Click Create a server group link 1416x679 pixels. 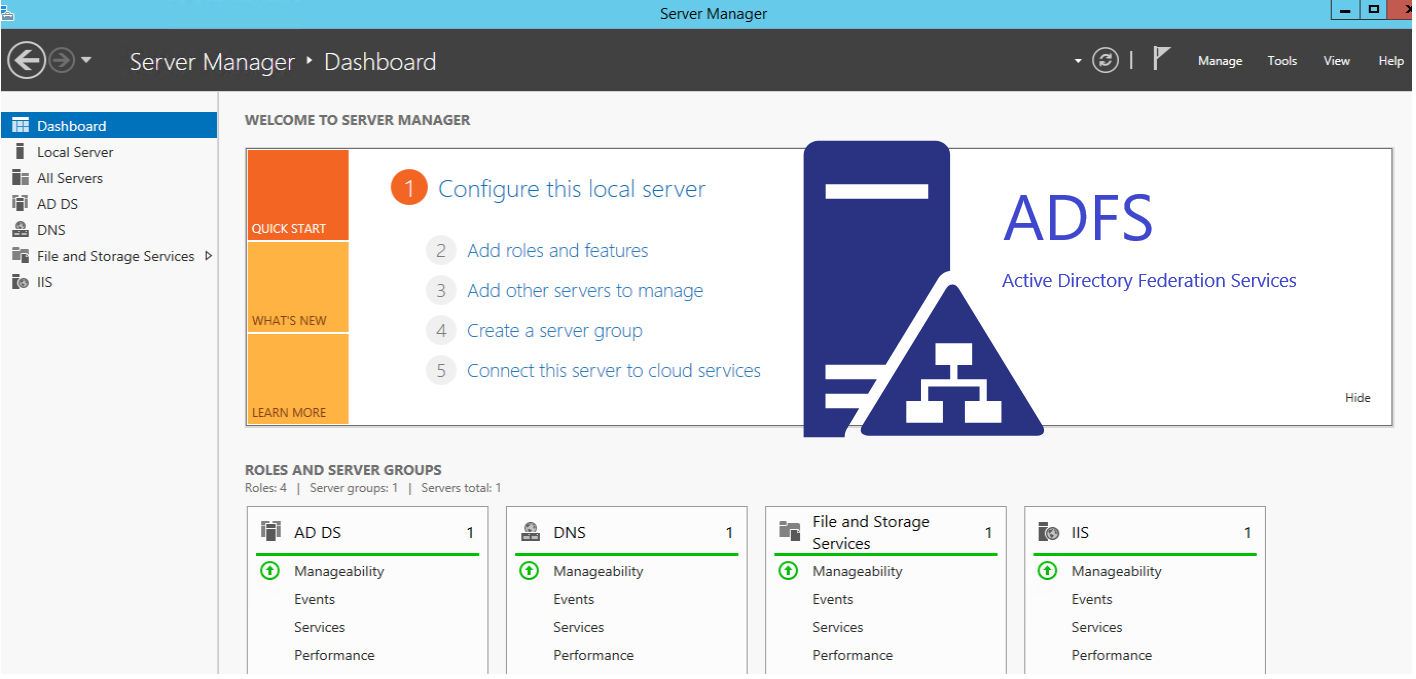[555, 331]
